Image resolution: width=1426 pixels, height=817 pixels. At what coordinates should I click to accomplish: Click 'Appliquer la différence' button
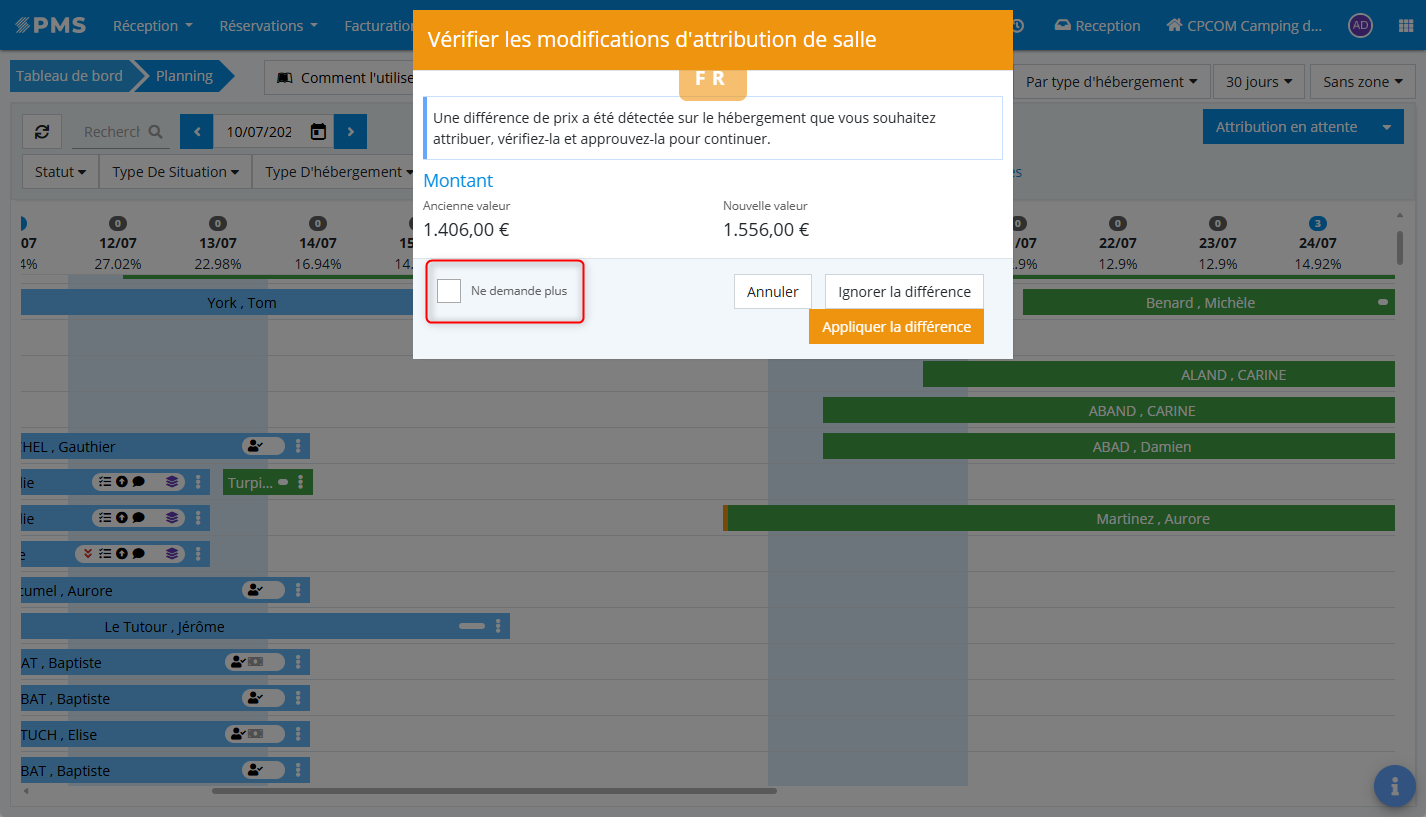[896, 327]
